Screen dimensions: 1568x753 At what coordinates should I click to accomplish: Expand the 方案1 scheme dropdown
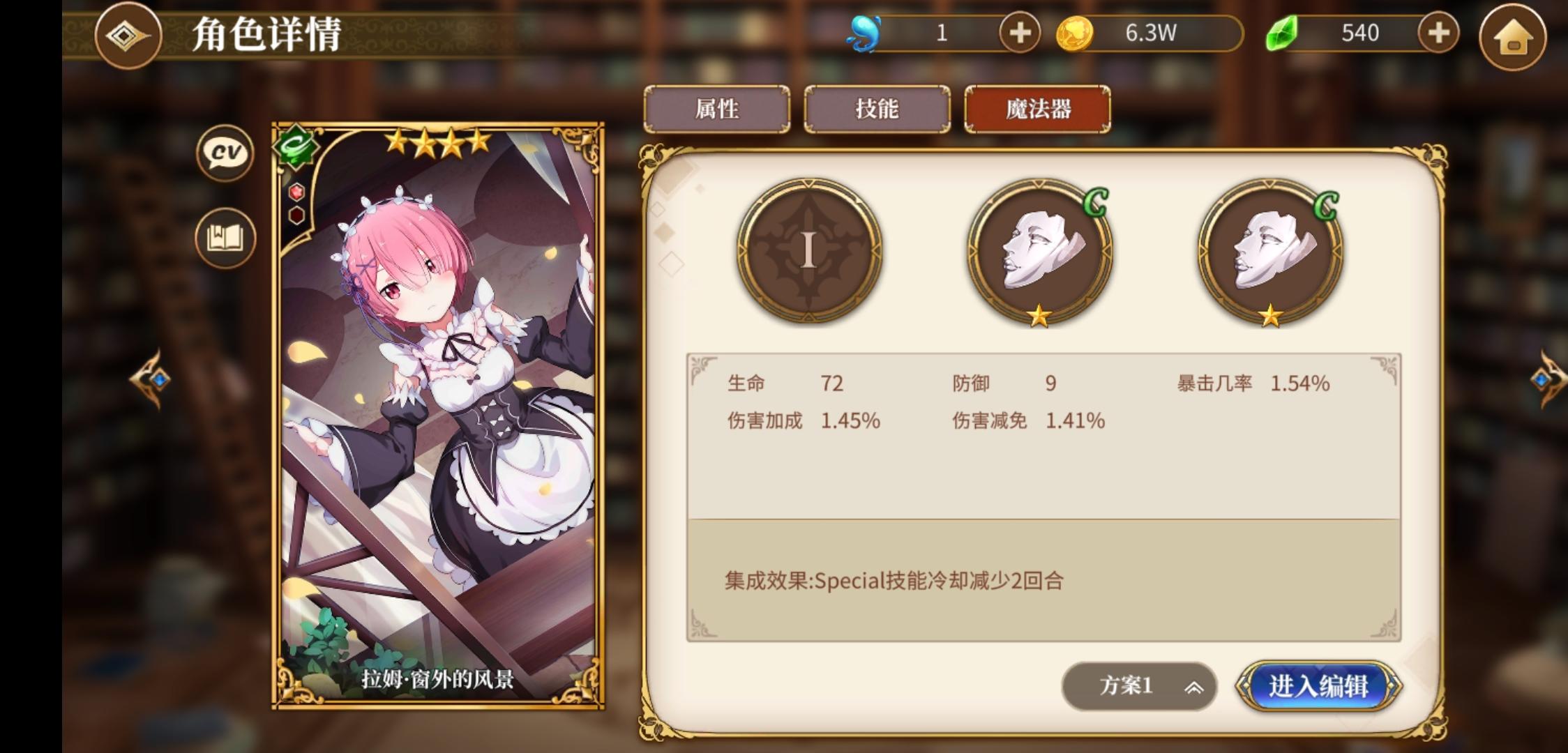[1140, 686]
